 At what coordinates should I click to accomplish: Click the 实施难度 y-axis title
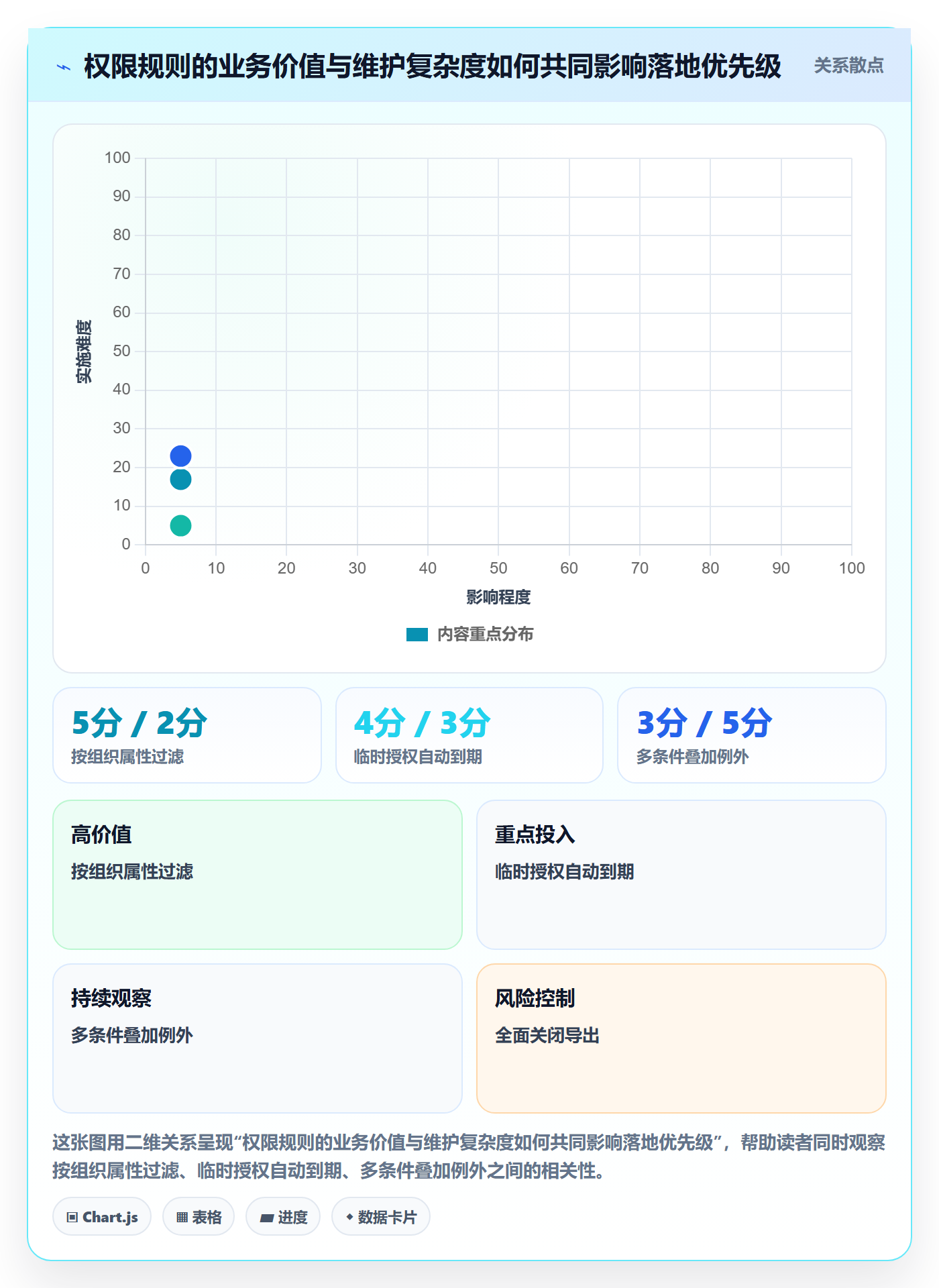point(84,352)
